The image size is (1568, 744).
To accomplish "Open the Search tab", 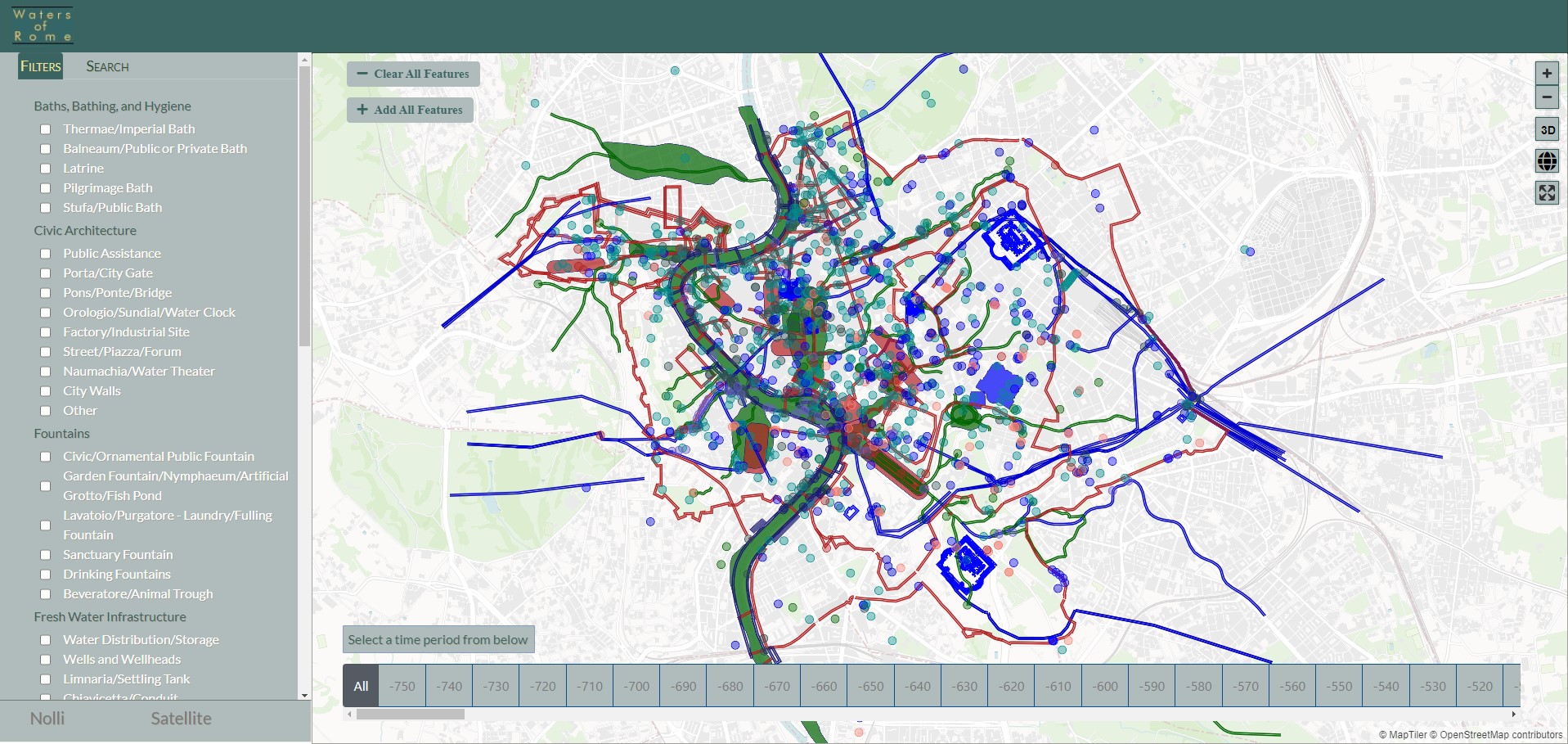I will [107, 66].
